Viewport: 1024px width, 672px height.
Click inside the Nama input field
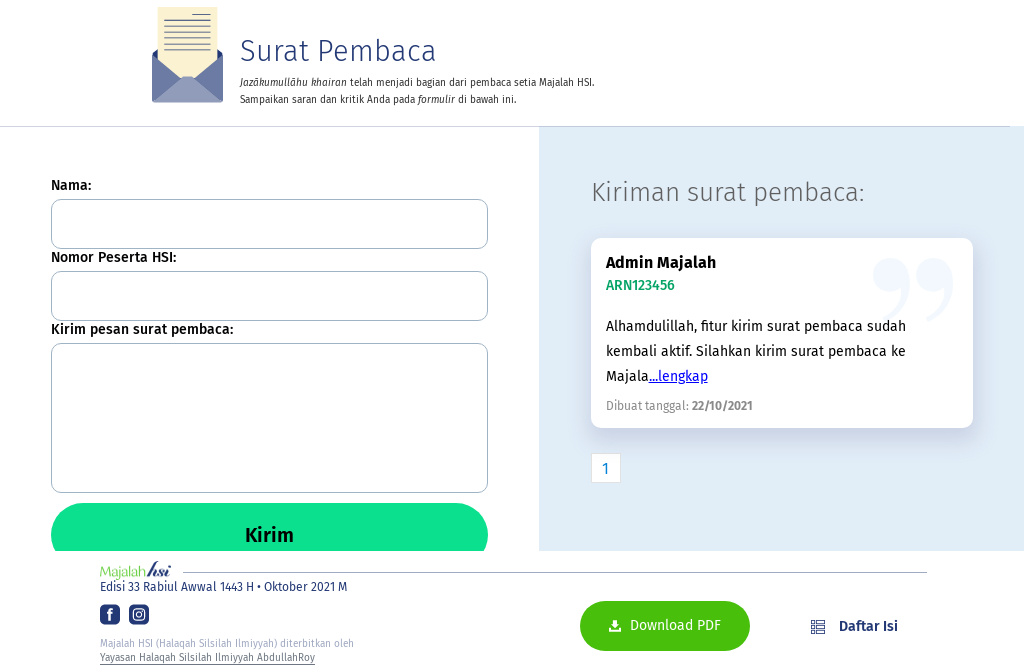269,223
